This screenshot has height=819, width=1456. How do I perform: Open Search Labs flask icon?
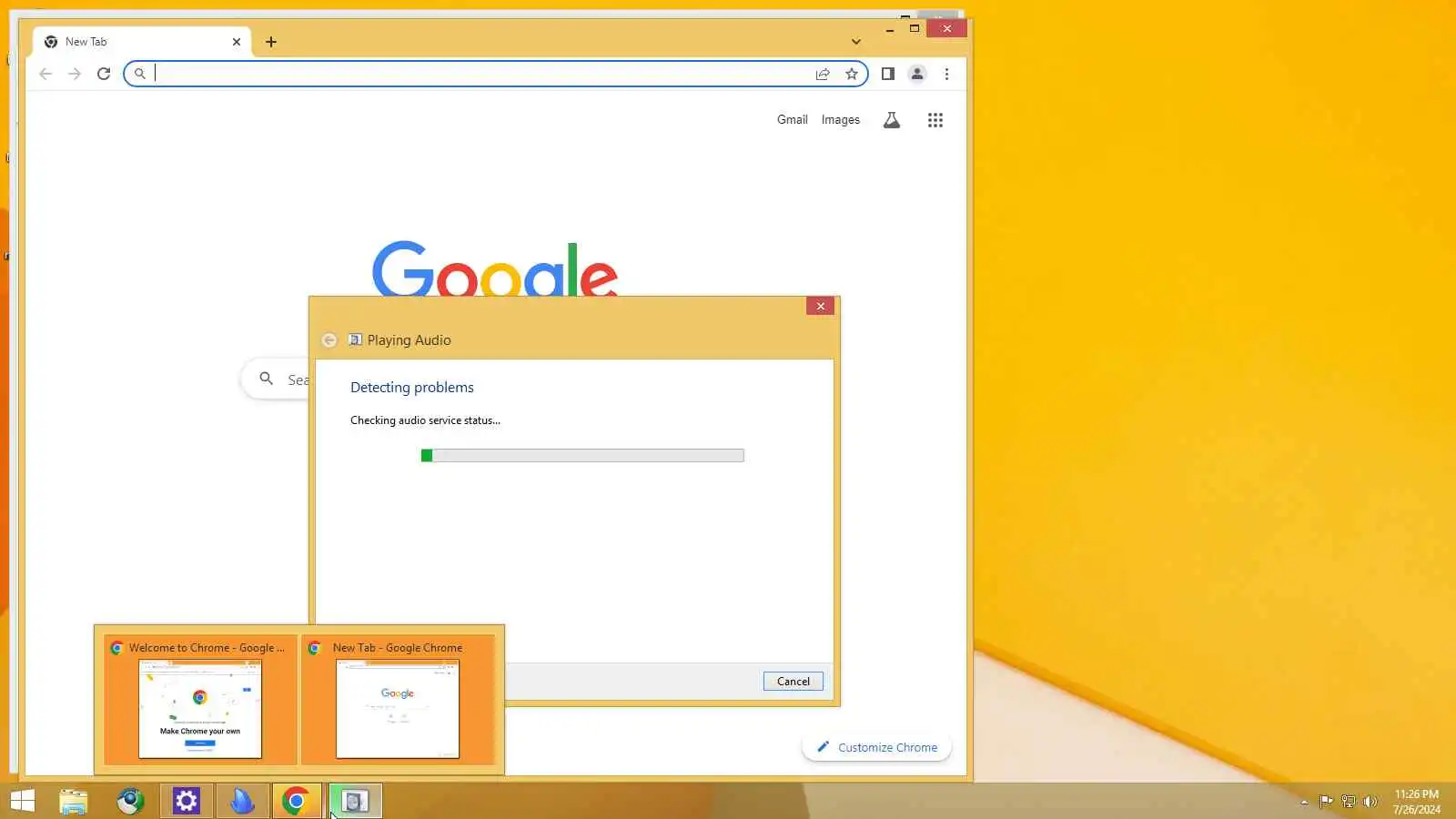point(892,120)
